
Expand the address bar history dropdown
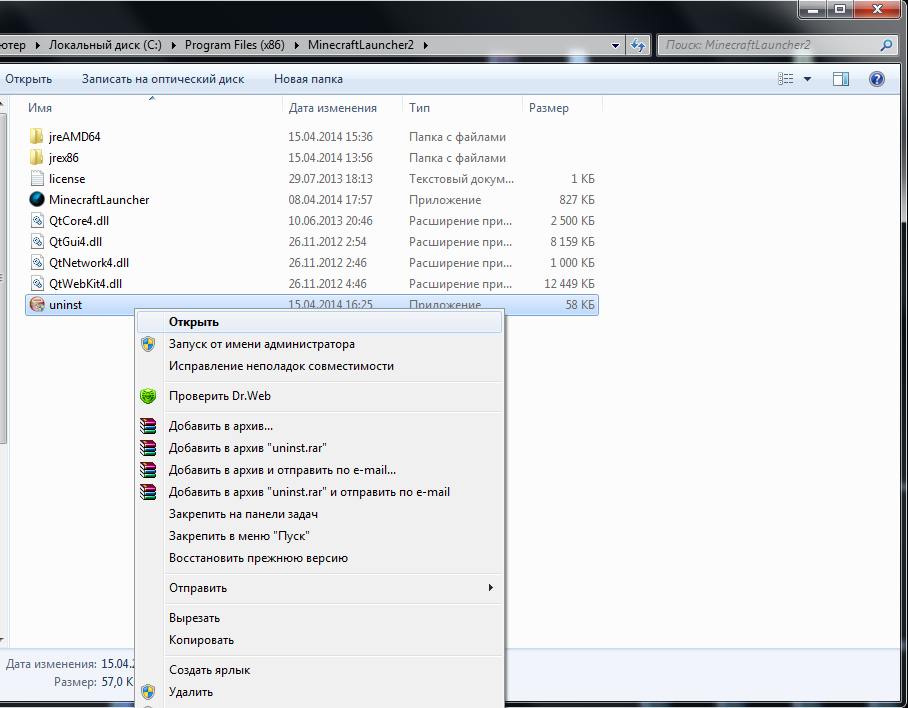coord(615,45)
